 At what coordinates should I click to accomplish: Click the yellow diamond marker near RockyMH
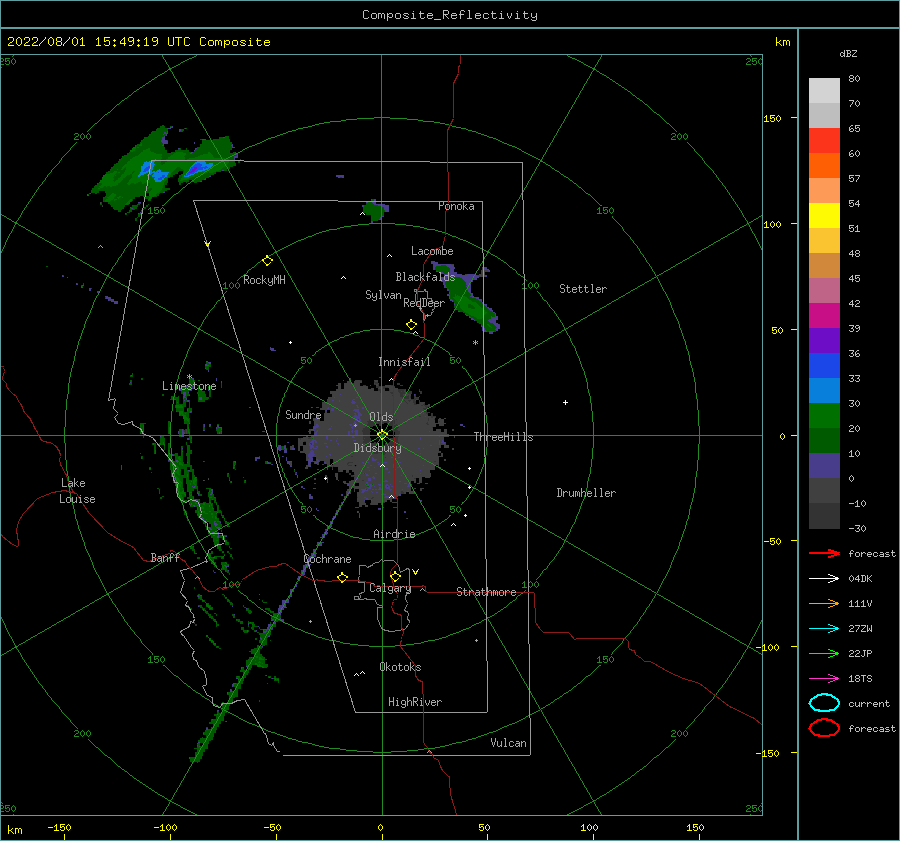pos(267,261)
